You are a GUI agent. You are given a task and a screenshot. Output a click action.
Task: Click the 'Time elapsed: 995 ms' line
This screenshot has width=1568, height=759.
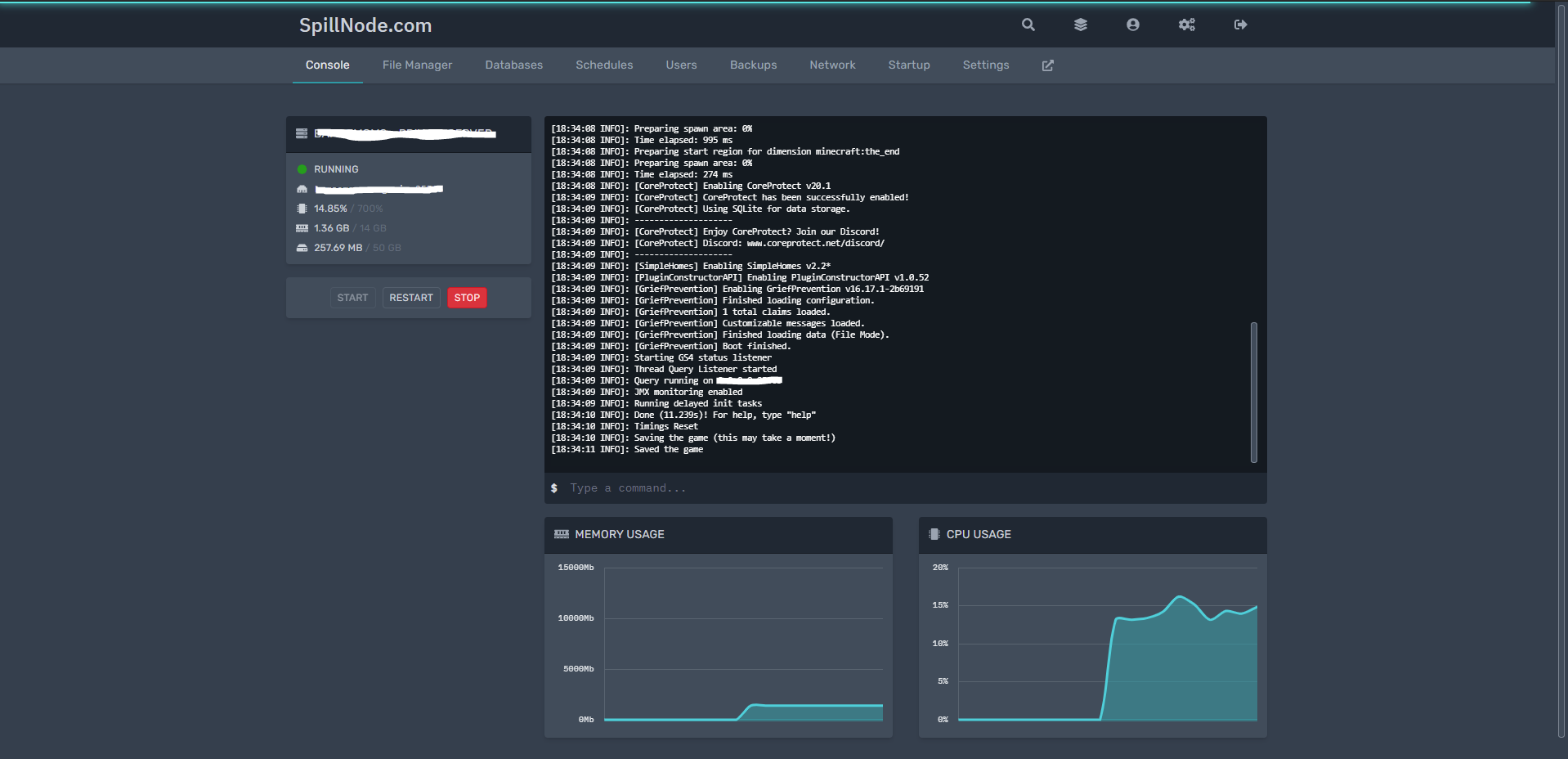pyautogui.click(x=642, y=140)
